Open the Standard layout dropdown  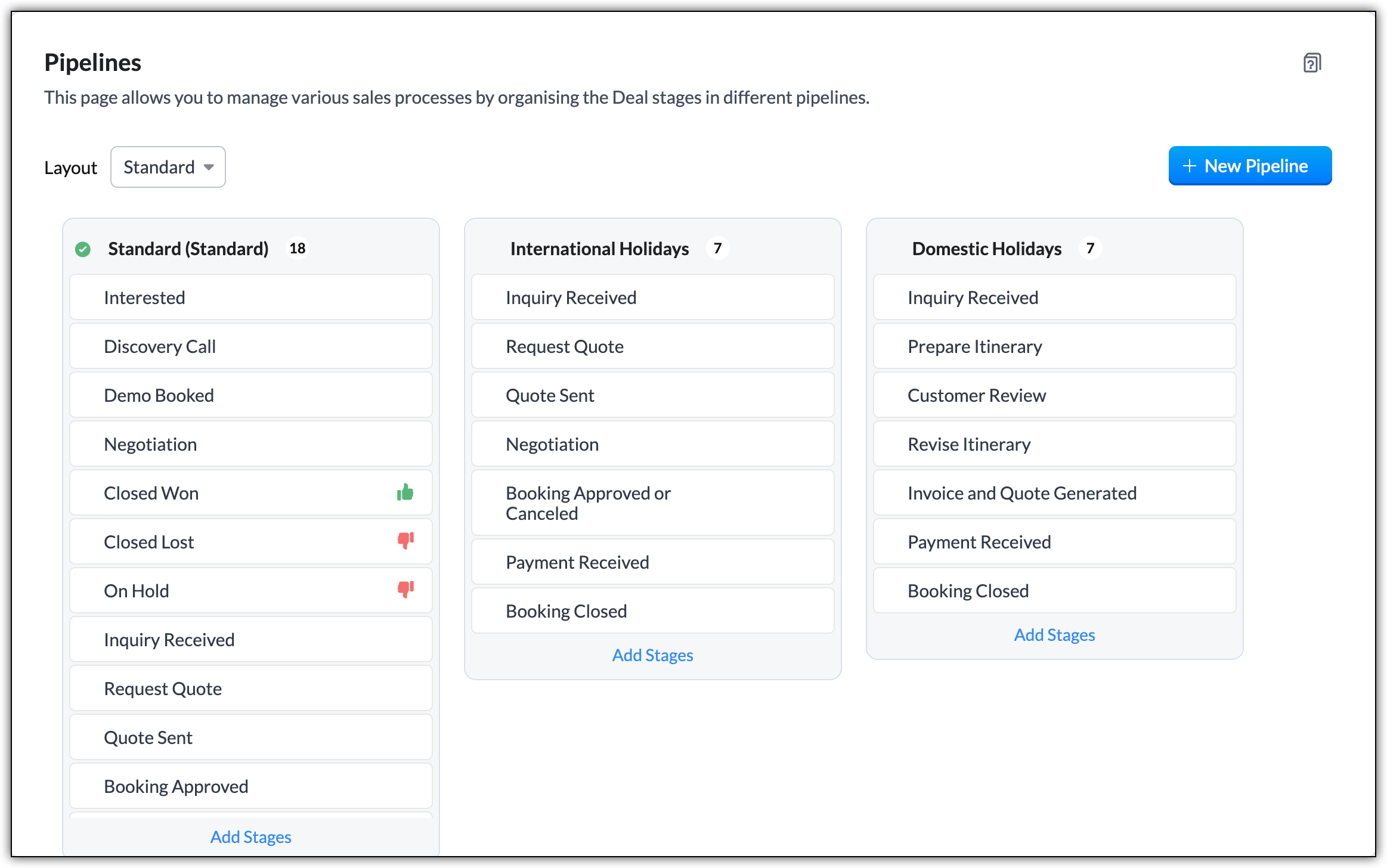click(x=160, y=167)
